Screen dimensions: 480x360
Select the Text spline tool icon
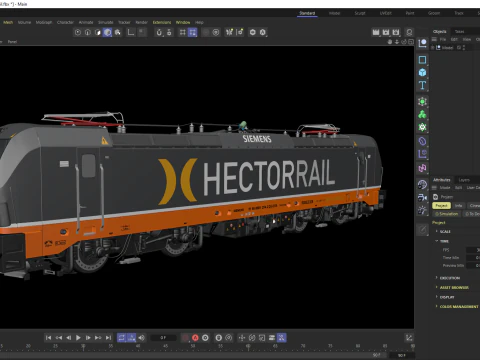click(422, 85)
